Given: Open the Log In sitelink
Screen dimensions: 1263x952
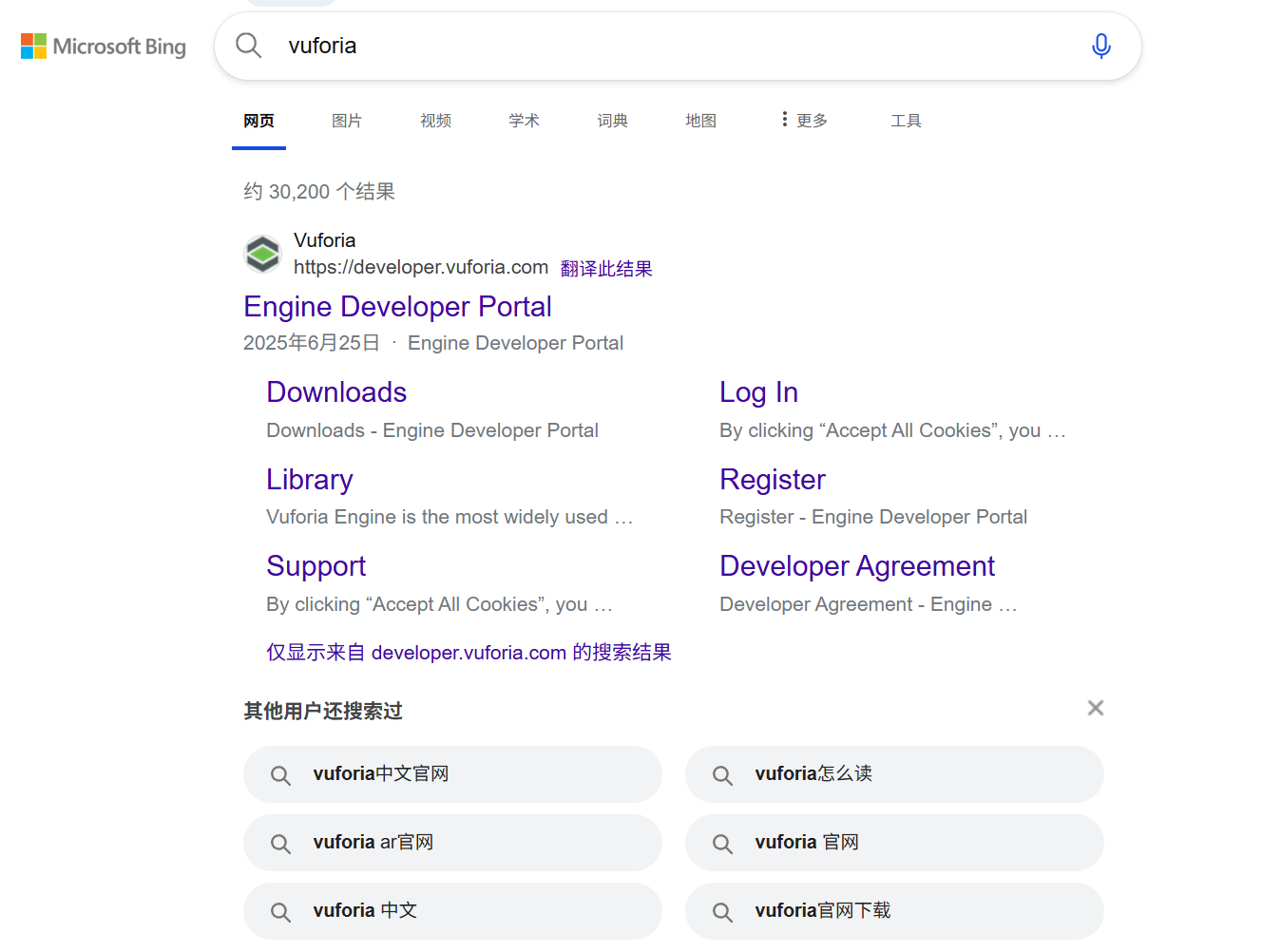Looking at the screenshot, I should pos(758,392).
